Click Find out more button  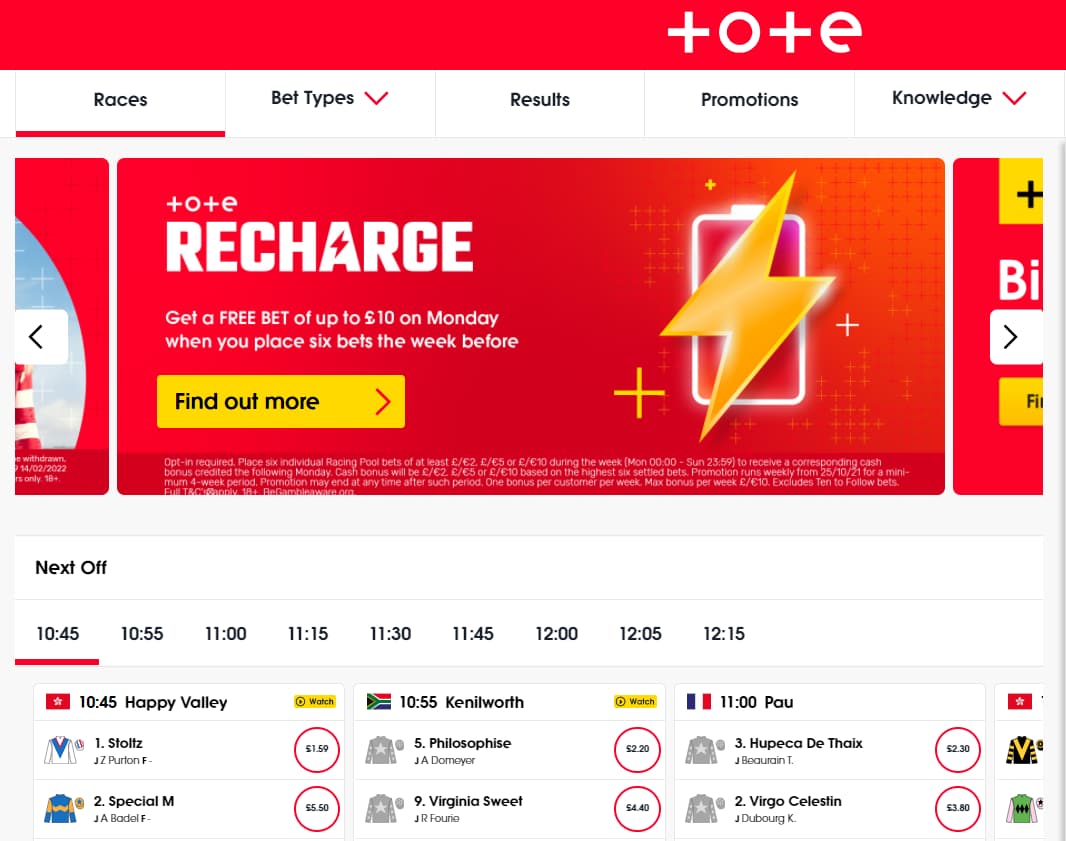(x=280, y=402)
